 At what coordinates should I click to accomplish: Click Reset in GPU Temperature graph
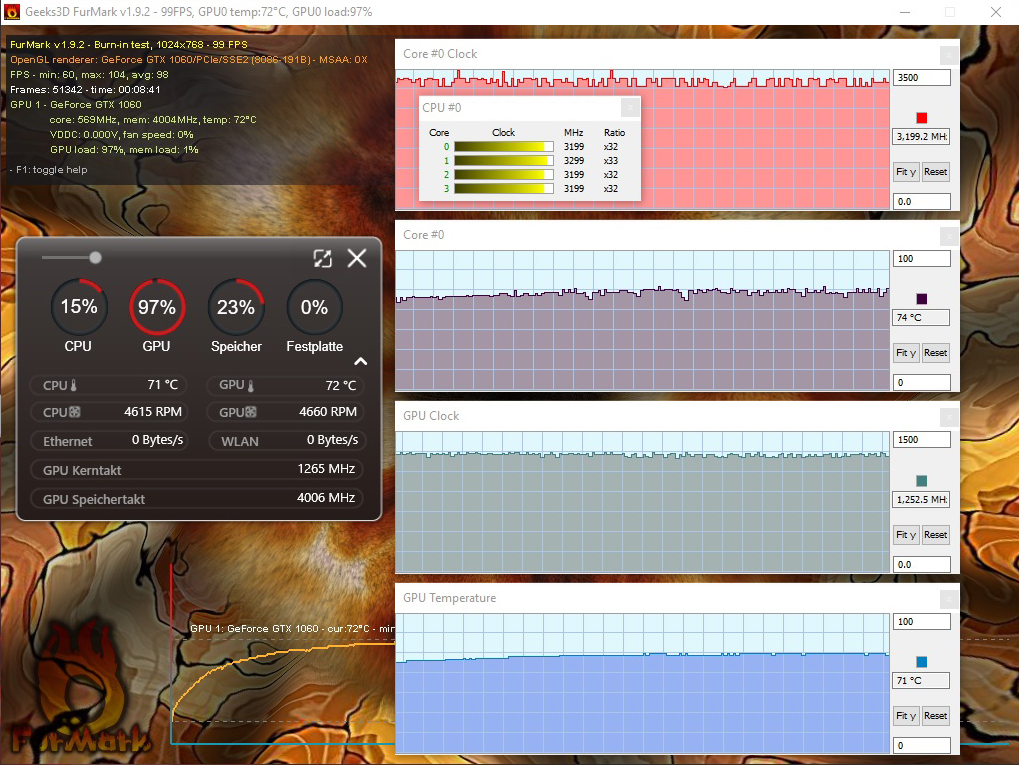pos(935,716)
